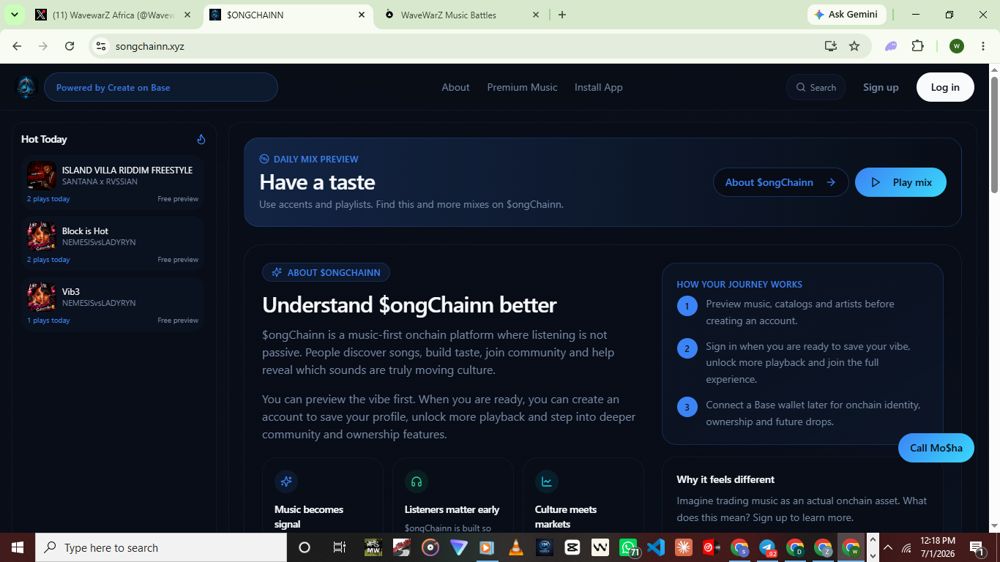This screenshot has width=1000, height=562.
Task: Switch to the WavewarZ Africa X tab
Action: coord(114,15)
